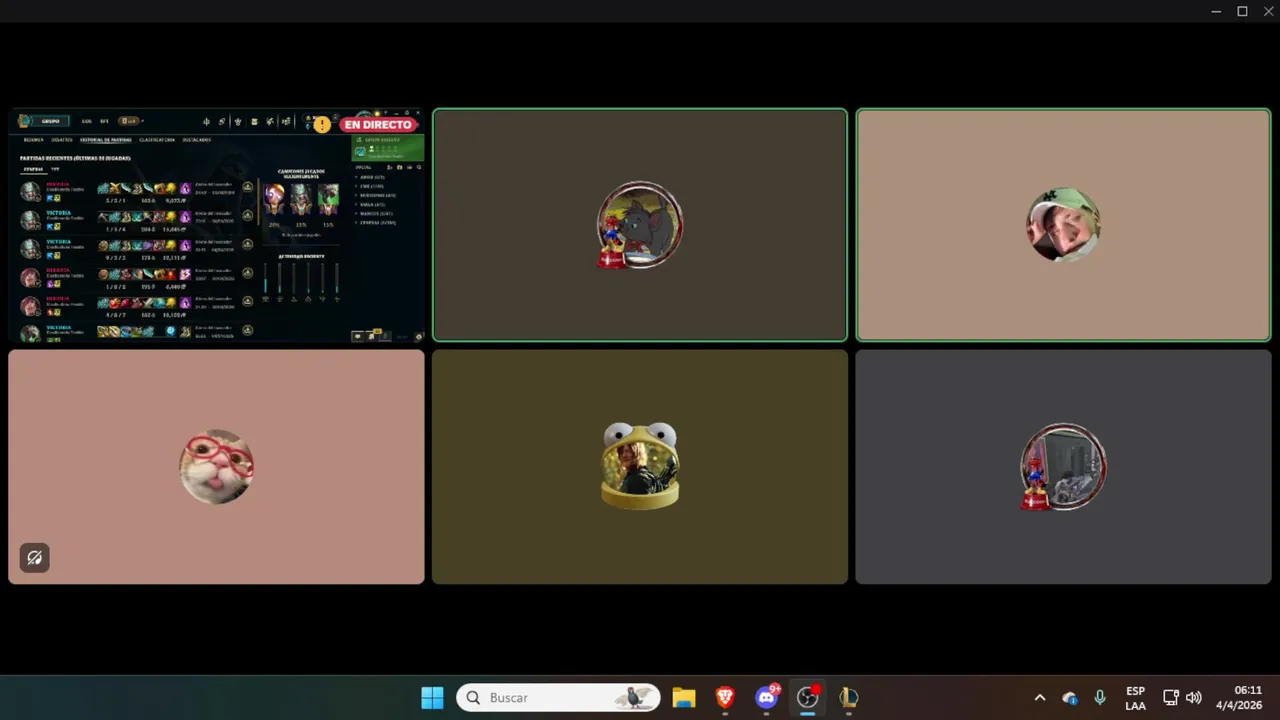Open the Windows Start menu
Screen dimensions: 1280x720
[x=432, y=697]
